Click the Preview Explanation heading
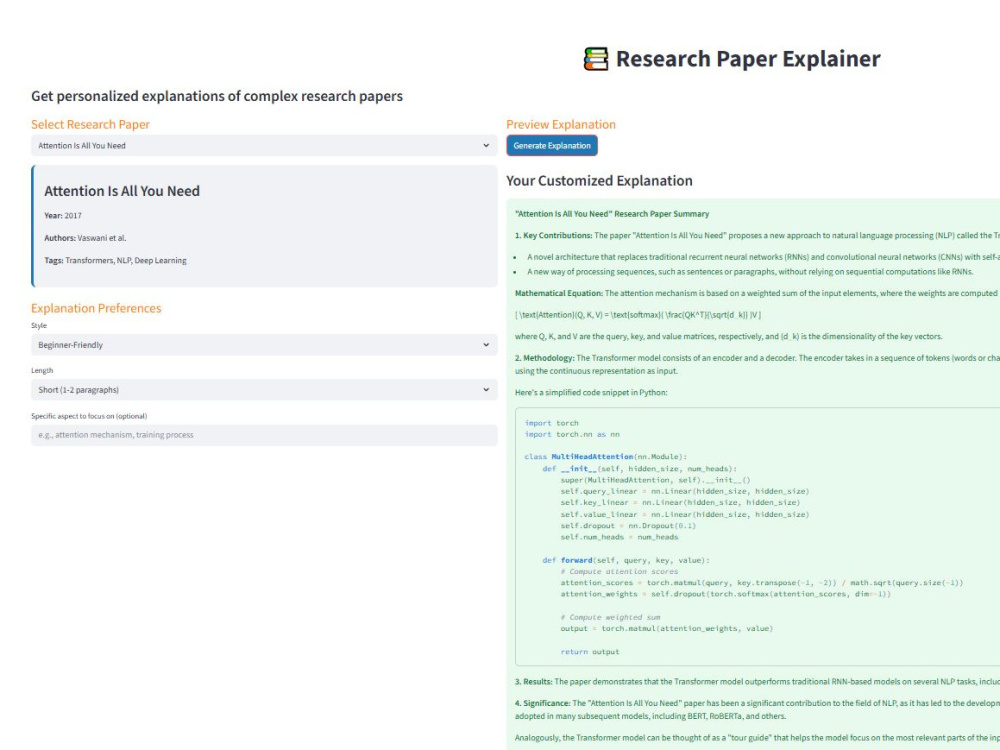 coord(561,124)
